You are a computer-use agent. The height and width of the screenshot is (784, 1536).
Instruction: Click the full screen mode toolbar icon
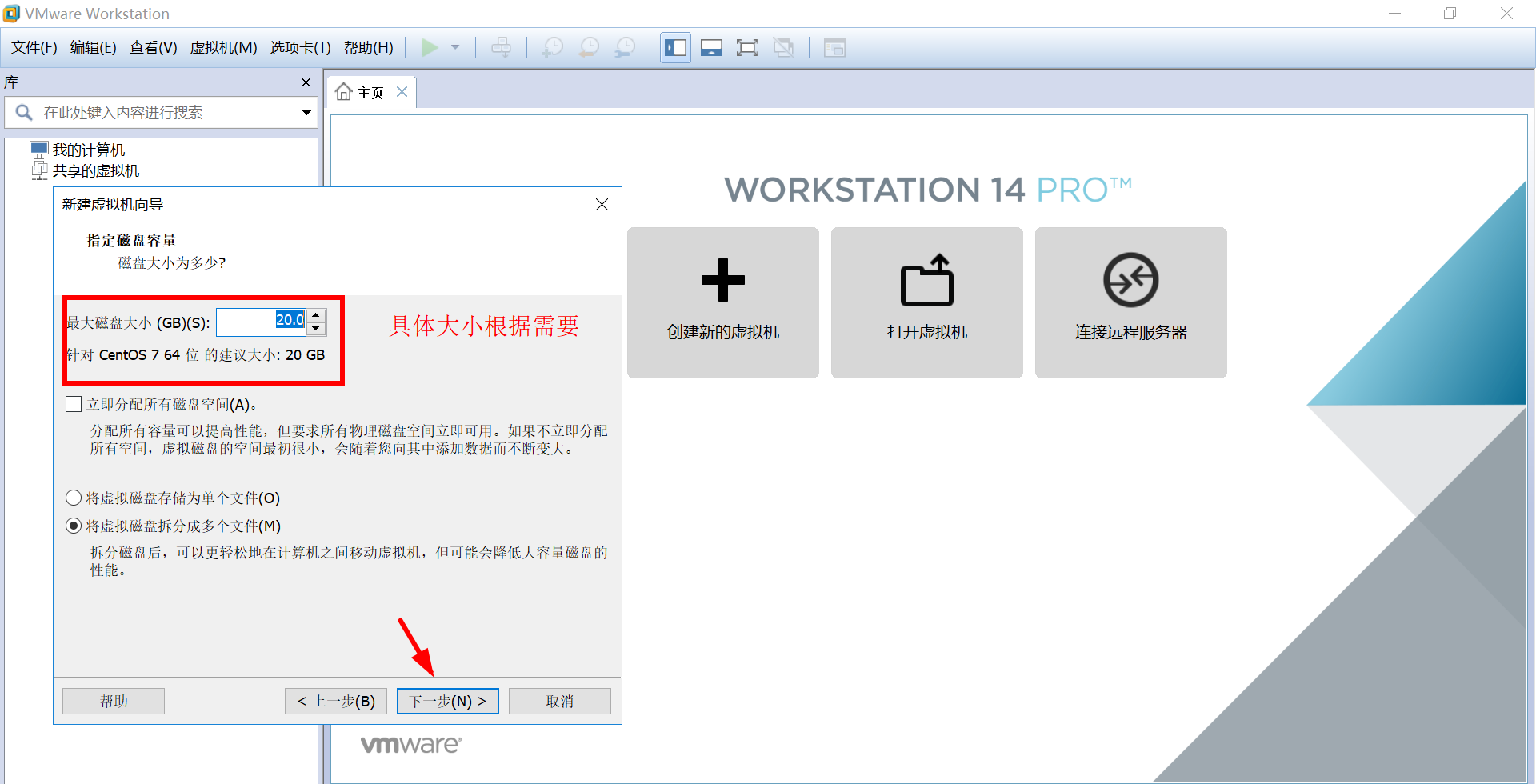point(747,48)
